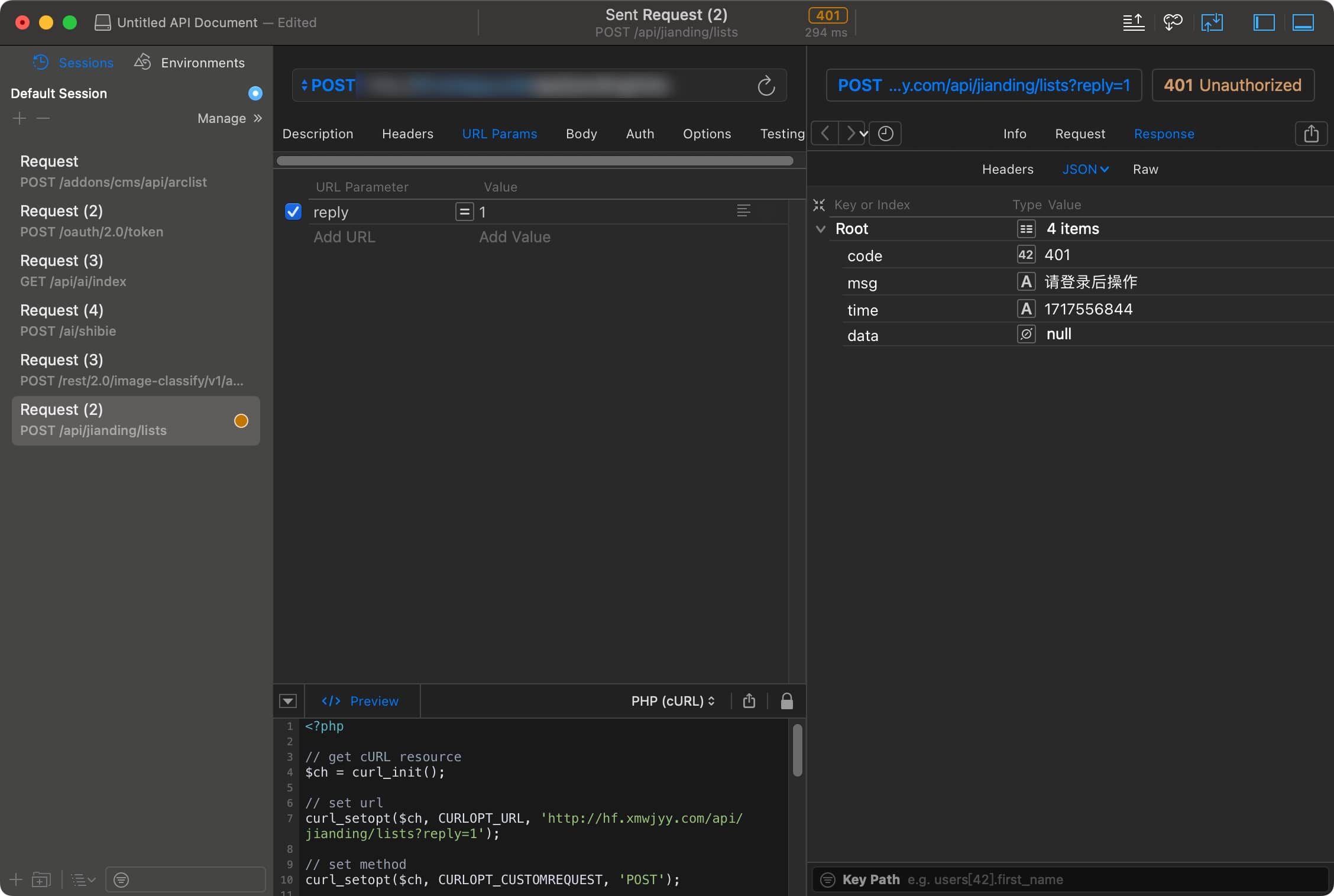1334x896 pixels.
Task: Click the Key Path filter icon
Action: (828, 879)
